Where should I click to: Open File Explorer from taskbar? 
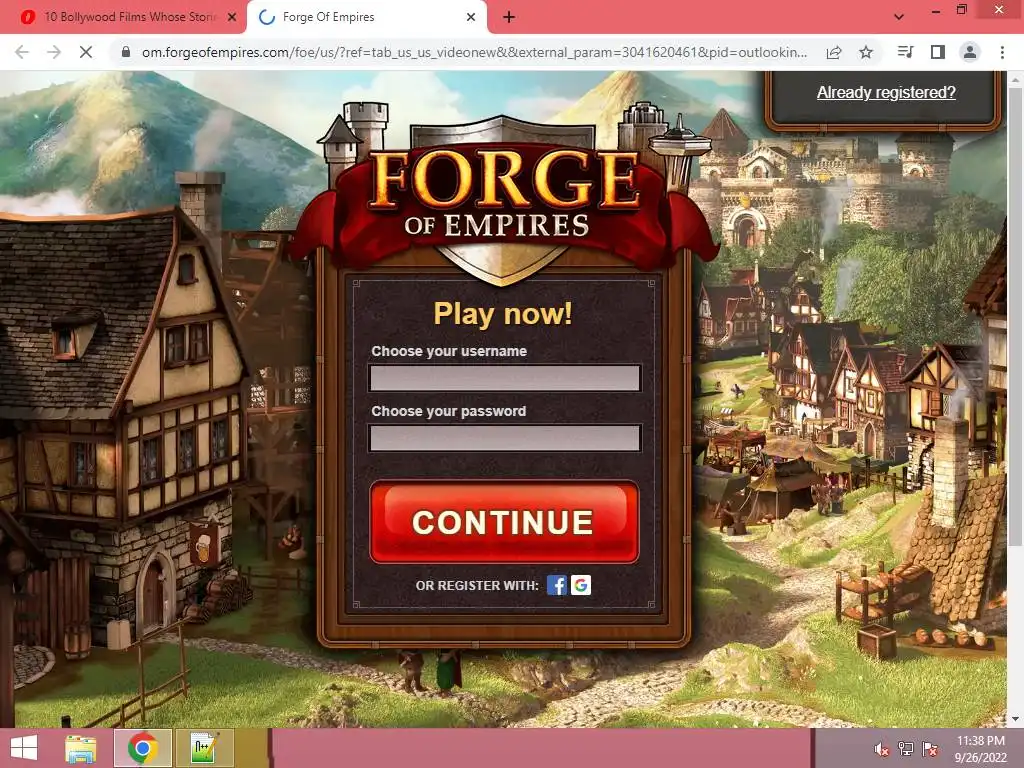(81, 748)
